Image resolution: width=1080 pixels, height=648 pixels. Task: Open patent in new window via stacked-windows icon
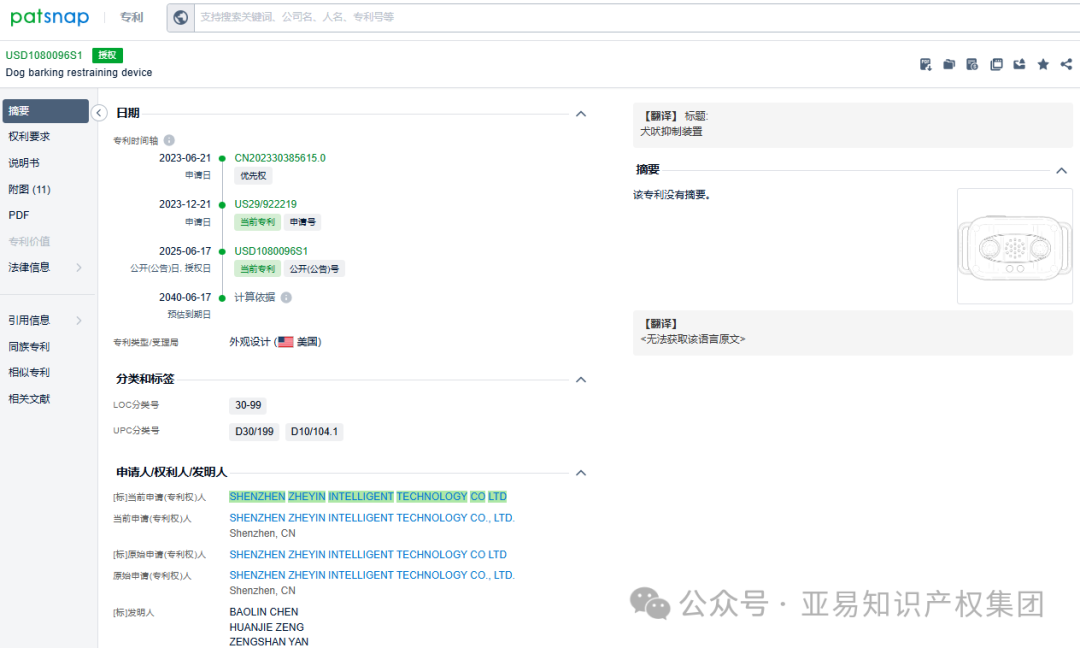coord(996,64)
